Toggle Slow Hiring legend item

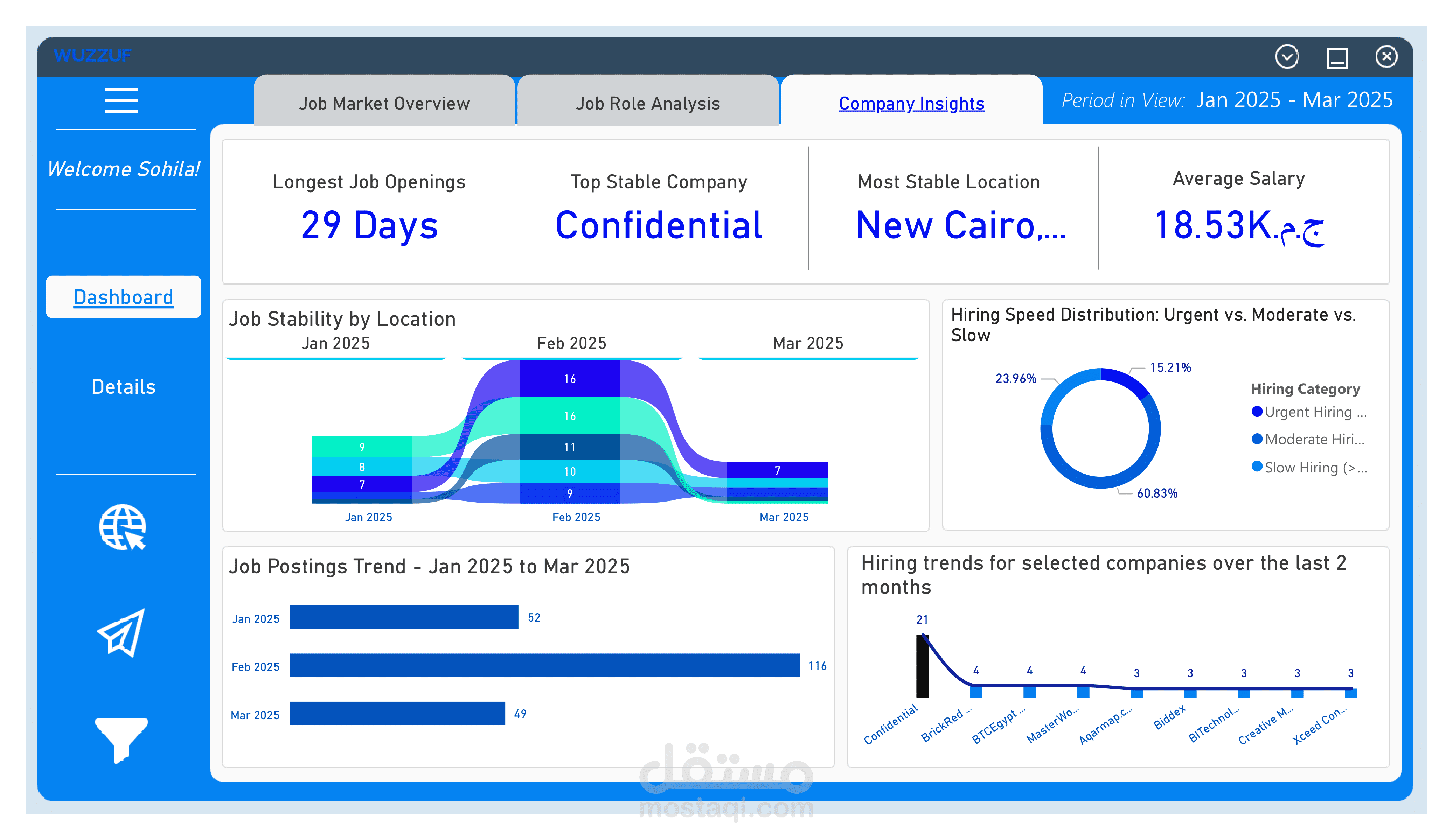(1308, 468)
